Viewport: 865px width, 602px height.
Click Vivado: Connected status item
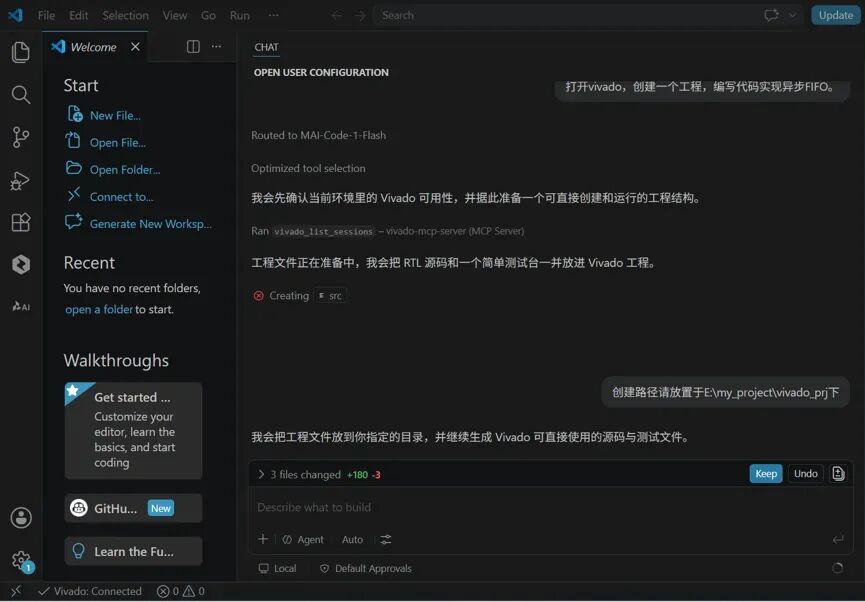coord(89,592)
